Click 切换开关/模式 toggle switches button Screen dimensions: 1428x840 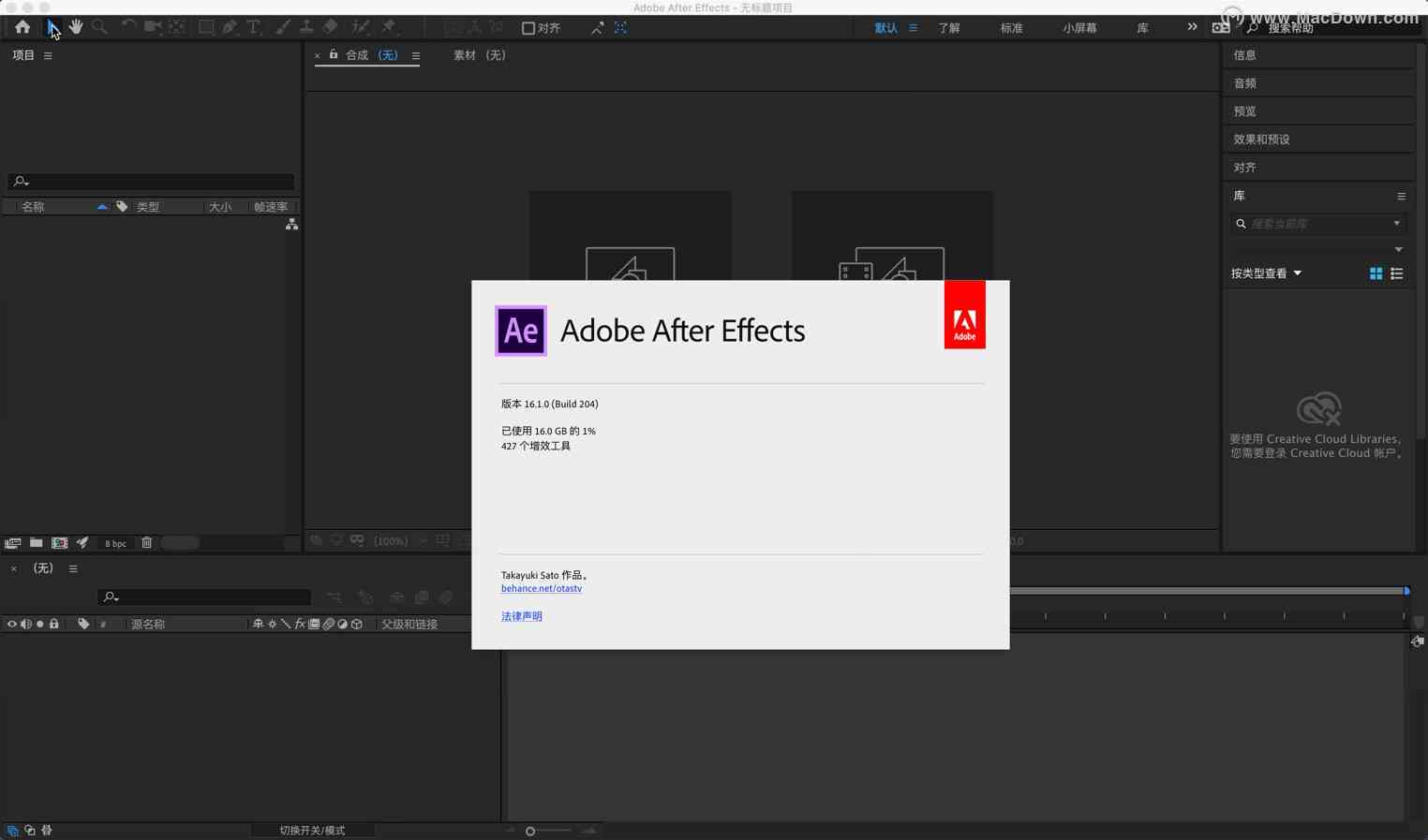[x=312, y=831]
